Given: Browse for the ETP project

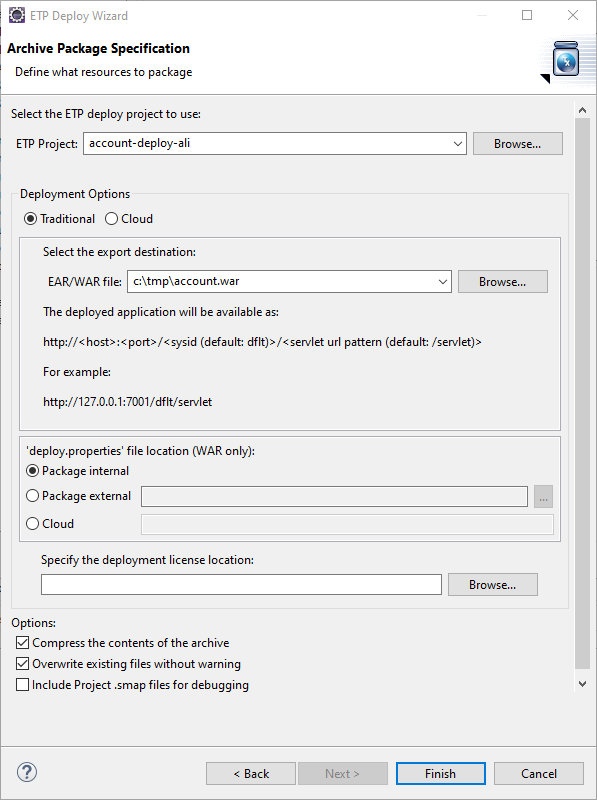Looking at the screenshot, I should (x=517, y=144).
